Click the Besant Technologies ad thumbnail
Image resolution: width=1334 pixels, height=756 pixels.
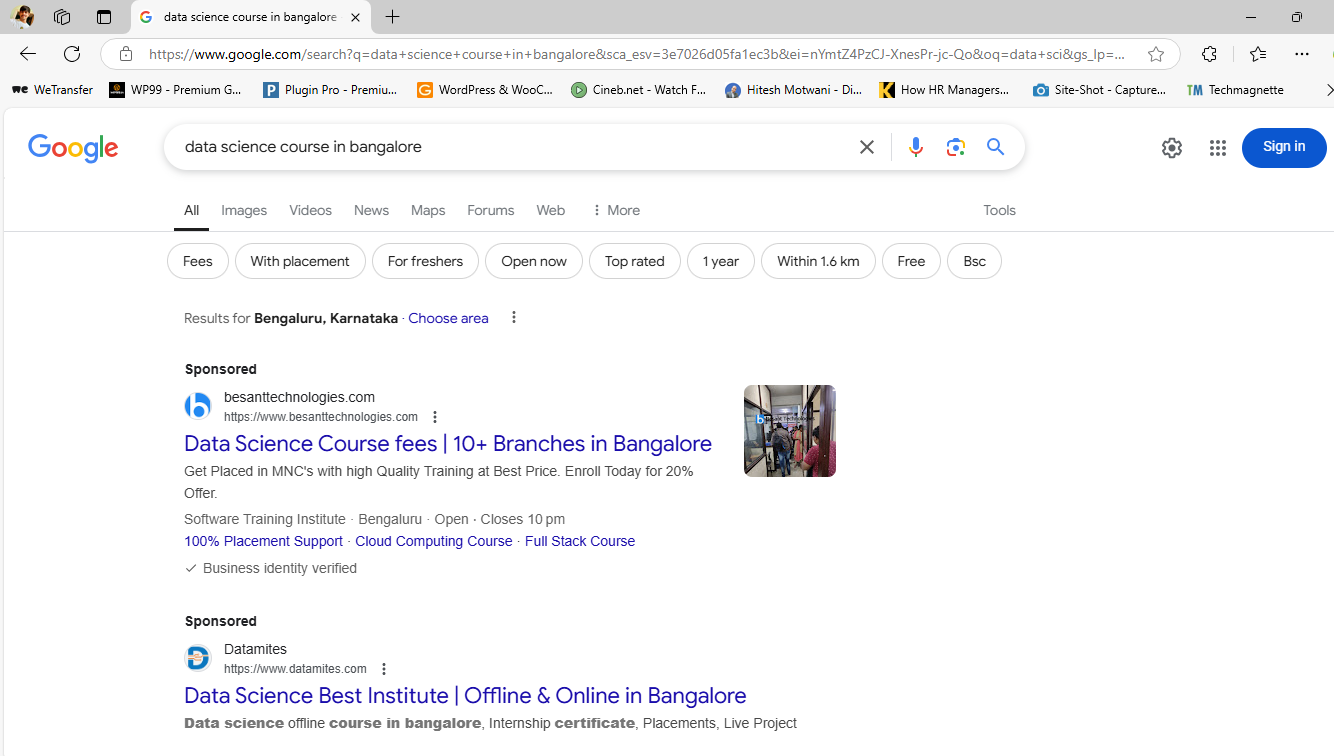point(789,431)
